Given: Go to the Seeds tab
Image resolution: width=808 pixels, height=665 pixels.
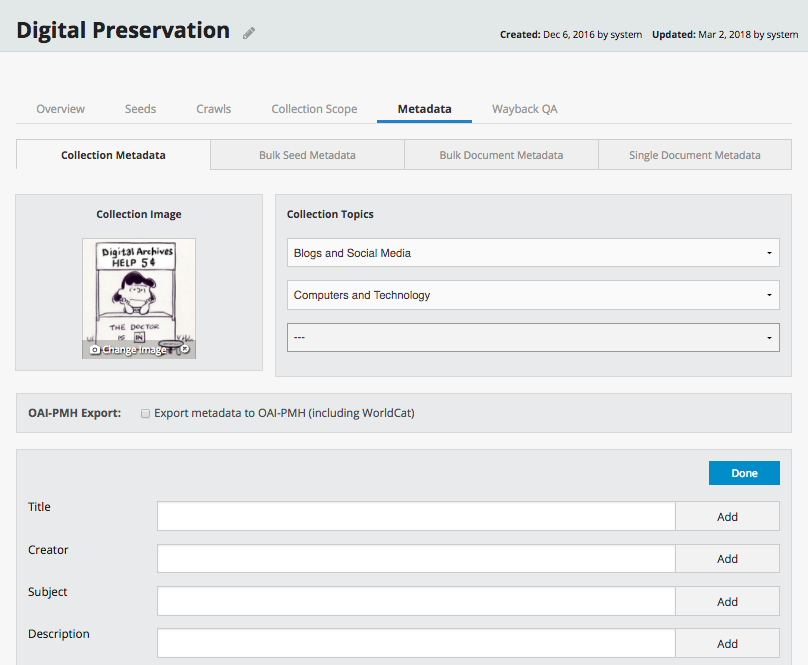Looking at the screenshot, I should click(140, 109).
